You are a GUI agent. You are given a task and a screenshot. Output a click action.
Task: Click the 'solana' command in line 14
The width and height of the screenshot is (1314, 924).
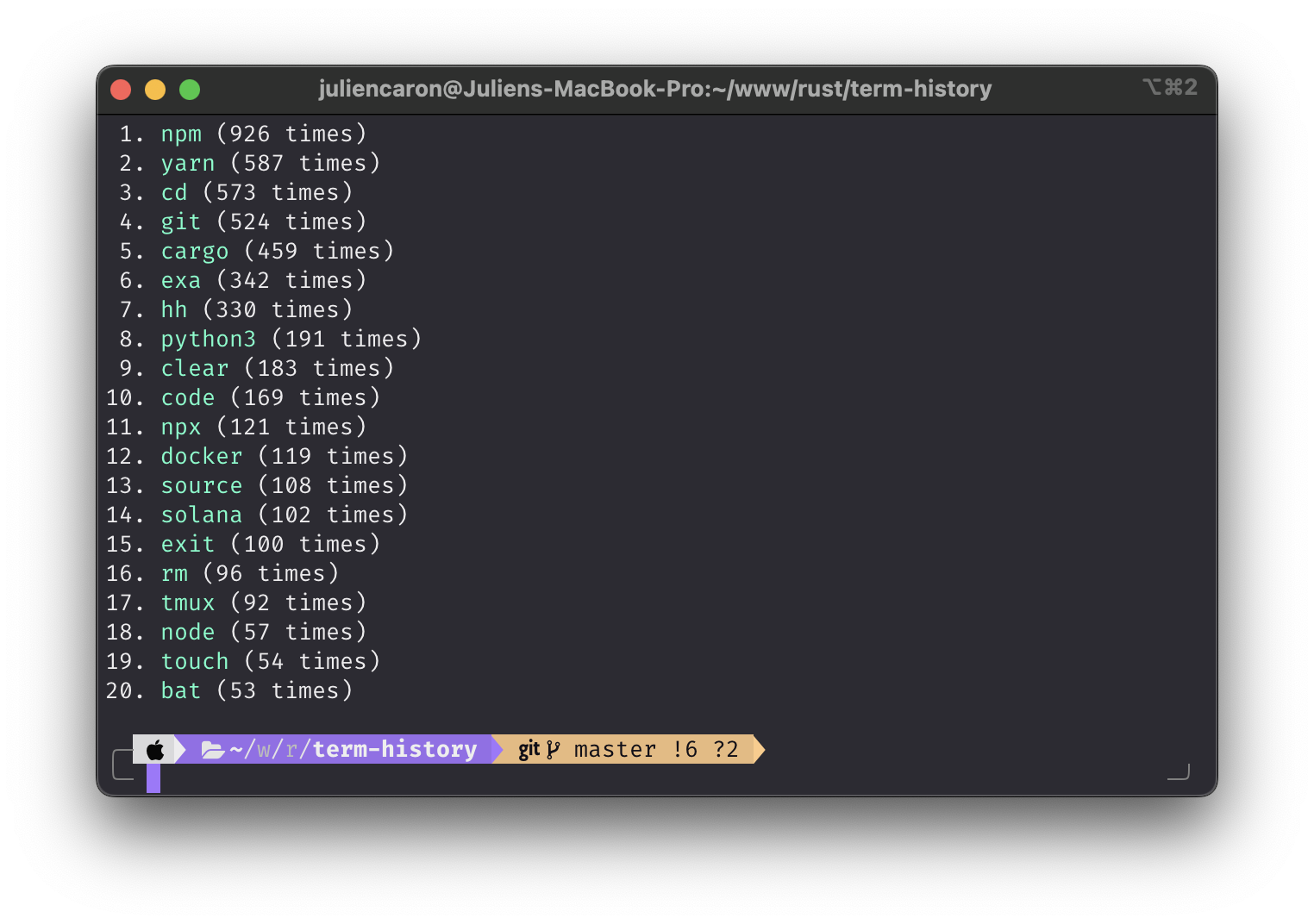coord(202,515)
